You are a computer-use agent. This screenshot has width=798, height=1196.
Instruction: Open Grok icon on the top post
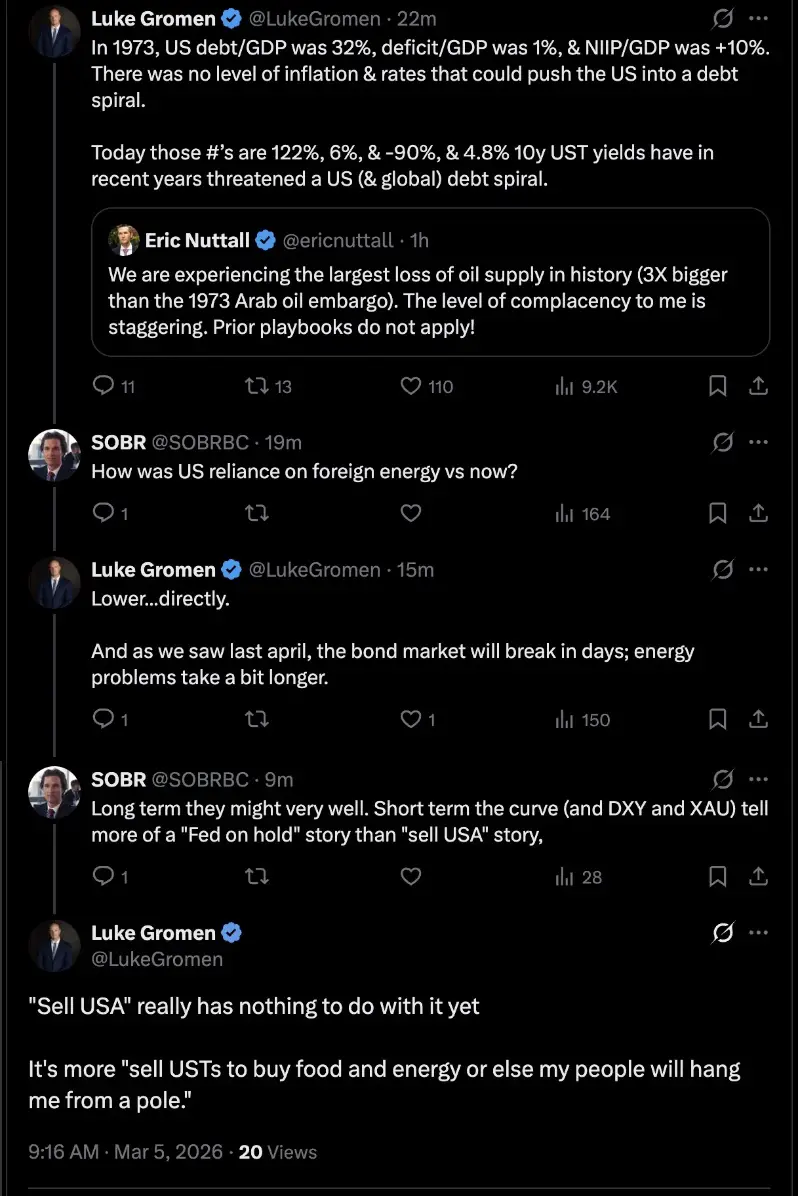point(720,19)
